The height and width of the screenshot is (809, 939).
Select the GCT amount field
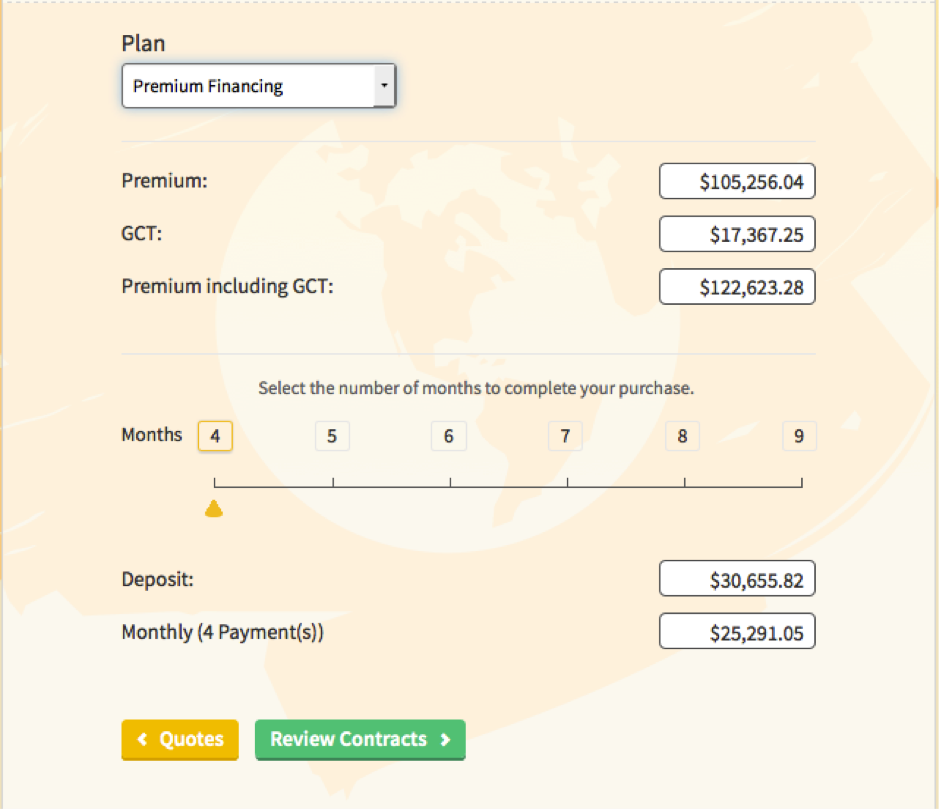pos(737,234)
